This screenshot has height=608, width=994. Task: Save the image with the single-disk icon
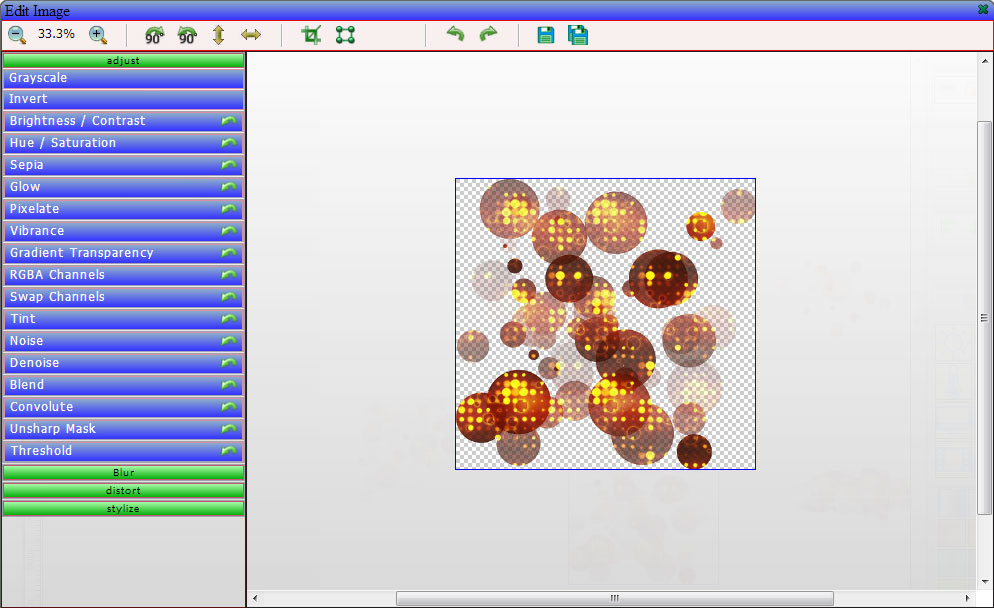[x=545, y=36]
